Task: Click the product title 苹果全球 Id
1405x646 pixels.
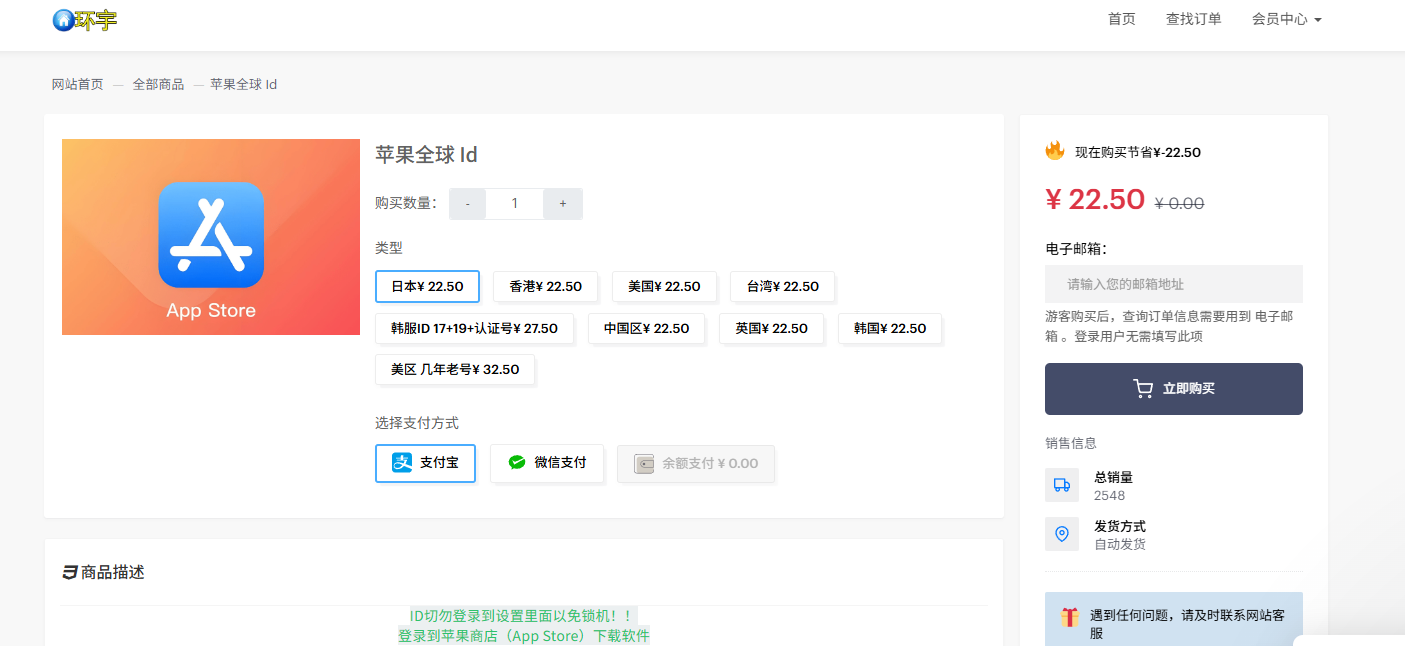Action: click(426, 155)
